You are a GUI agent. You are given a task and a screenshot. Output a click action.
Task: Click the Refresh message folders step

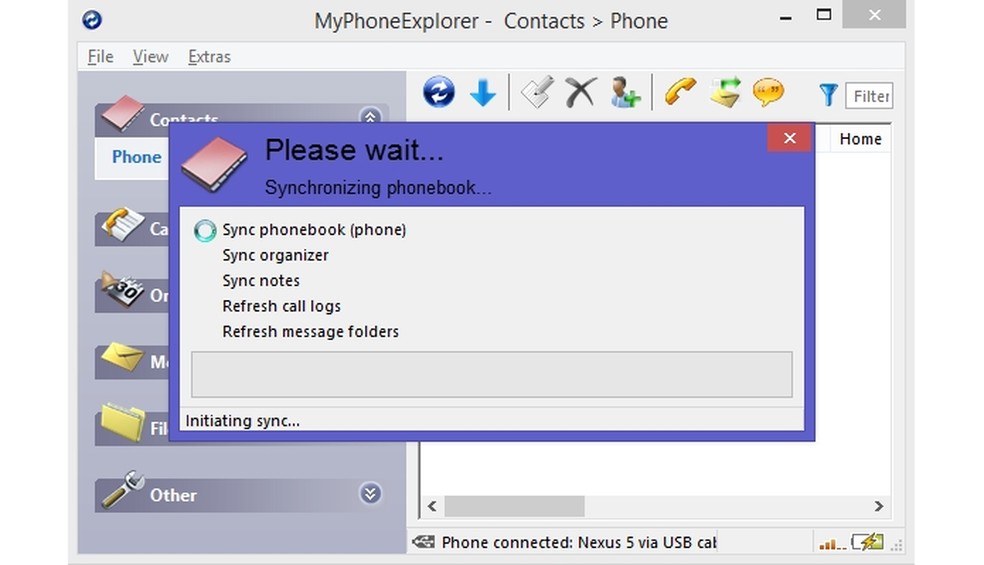tap(311, 331)
